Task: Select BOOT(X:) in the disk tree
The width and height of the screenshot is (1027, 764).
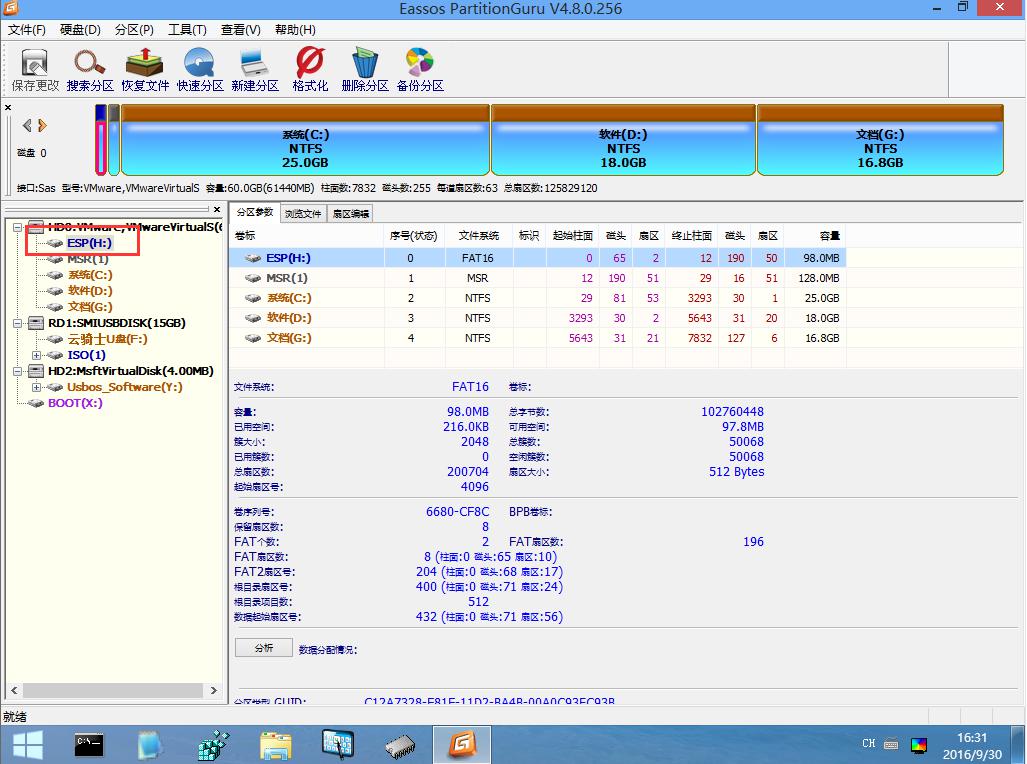Action: [x=75, y=403]
